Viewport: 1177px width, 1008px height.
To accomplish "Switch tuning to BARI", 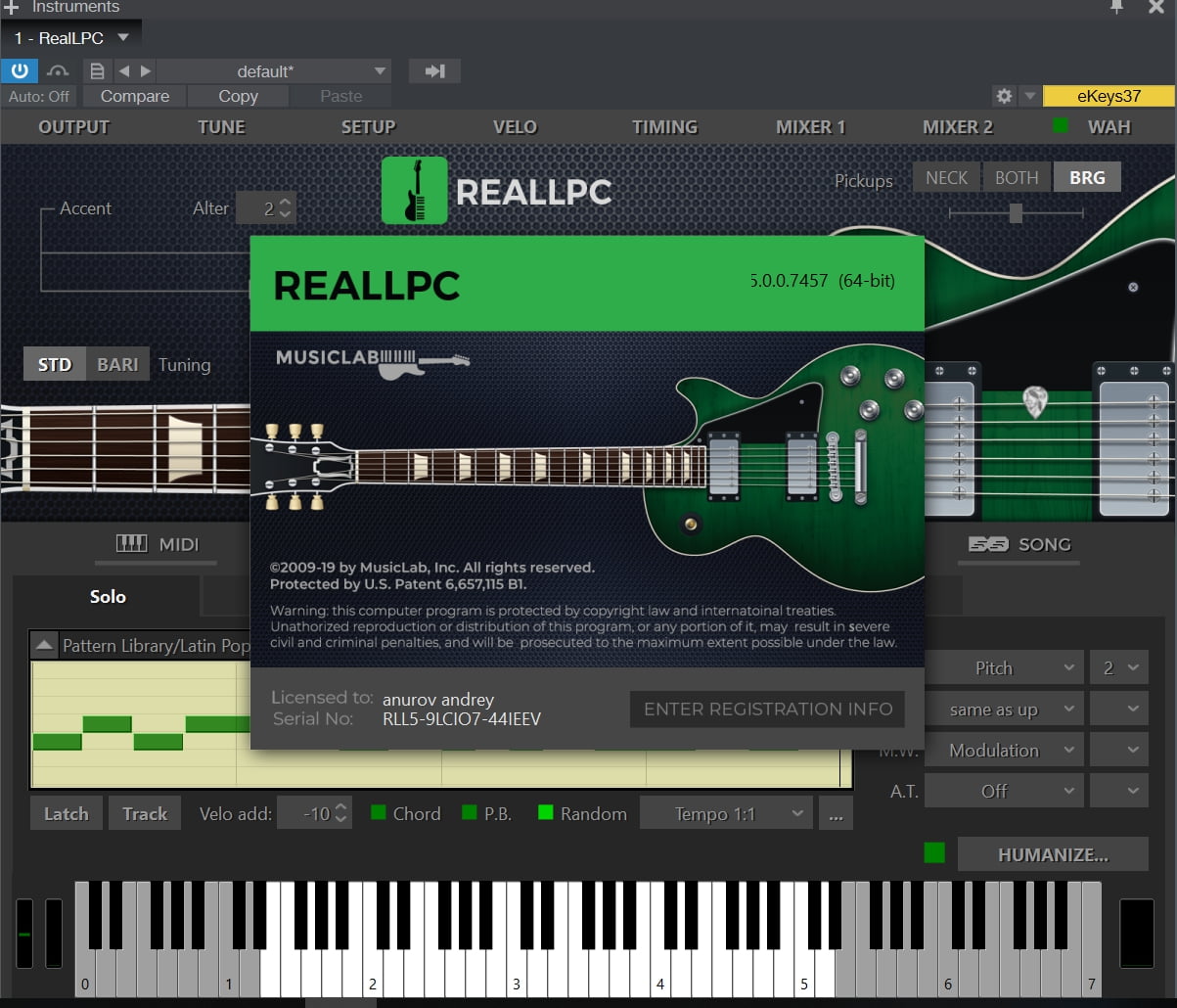I will point(117,364).
